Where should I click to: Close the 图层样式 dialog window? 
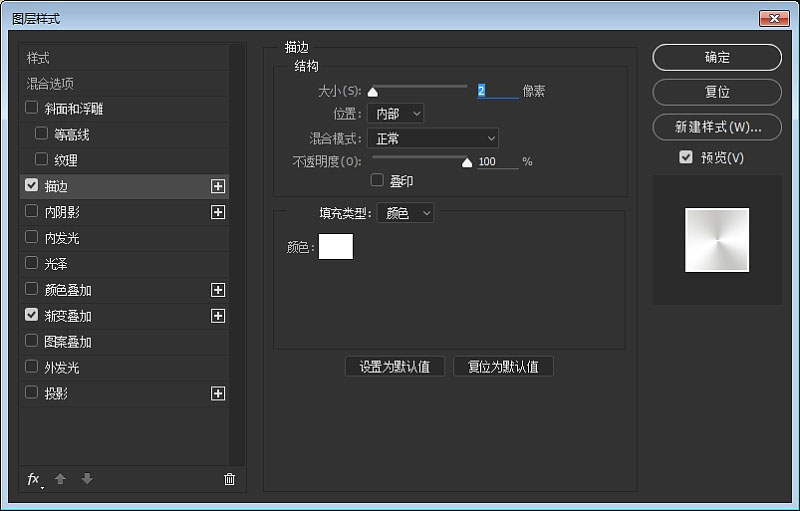(x=774, y=18)
